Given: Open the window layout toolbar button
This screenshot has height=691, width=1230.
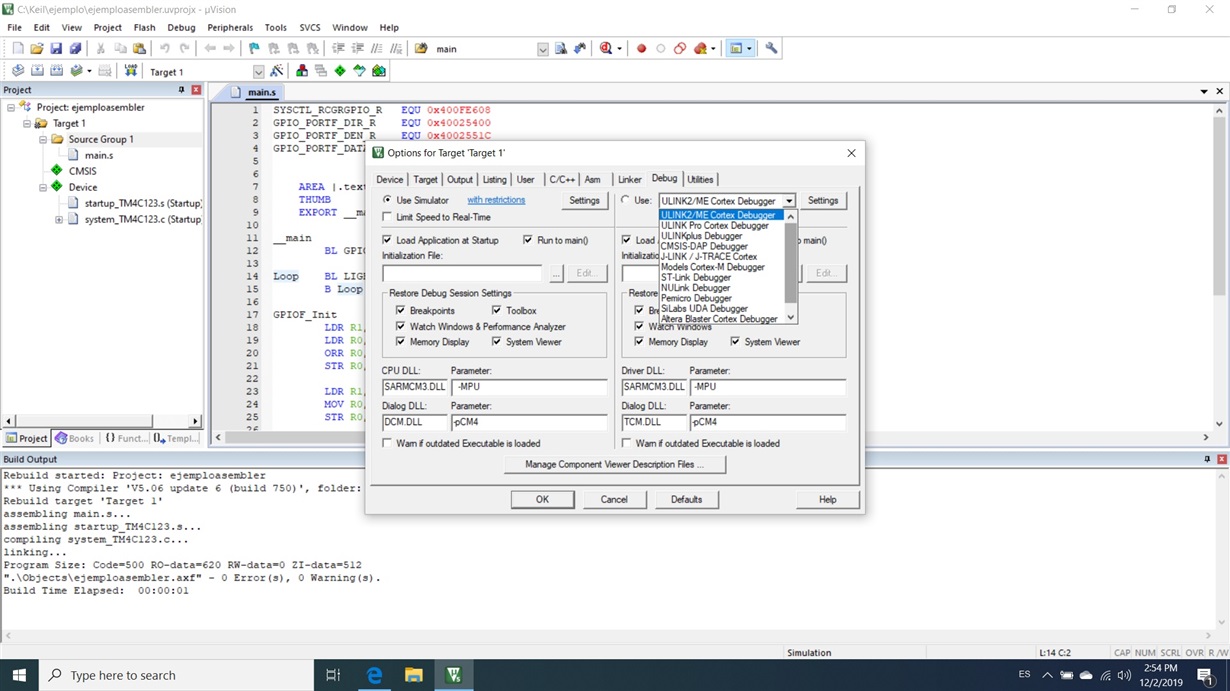Looking at the screenshot, I should [736, 48].
